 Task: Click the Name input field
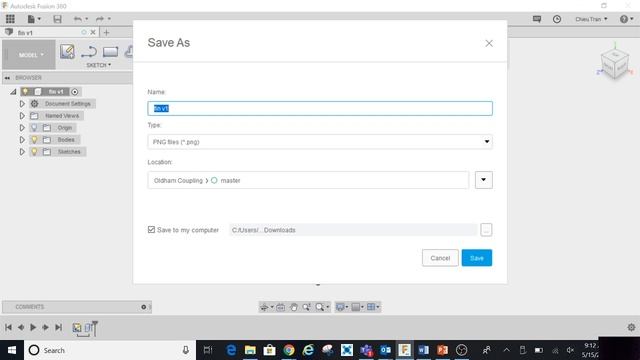click(320, 108)
